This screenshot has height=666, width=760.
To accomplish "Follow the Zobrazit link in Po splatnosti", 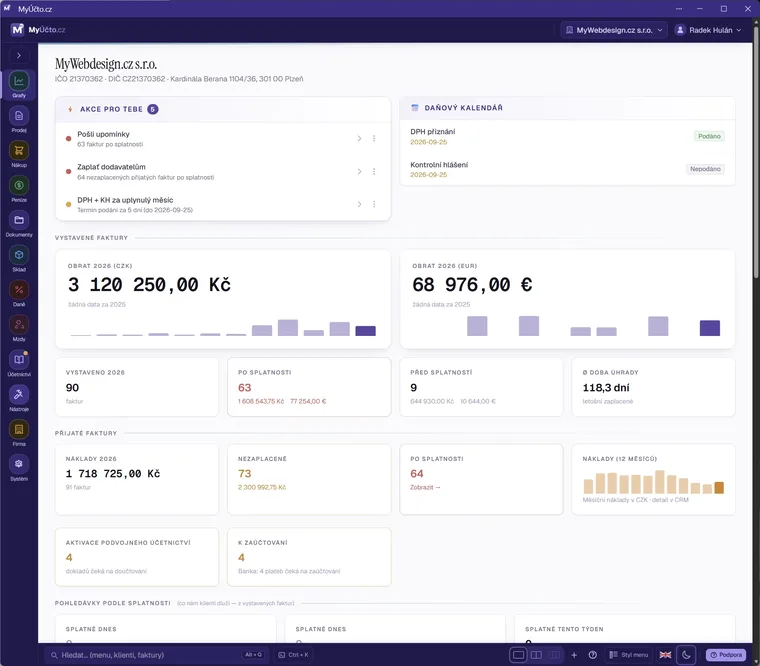I will coord(425,487).
